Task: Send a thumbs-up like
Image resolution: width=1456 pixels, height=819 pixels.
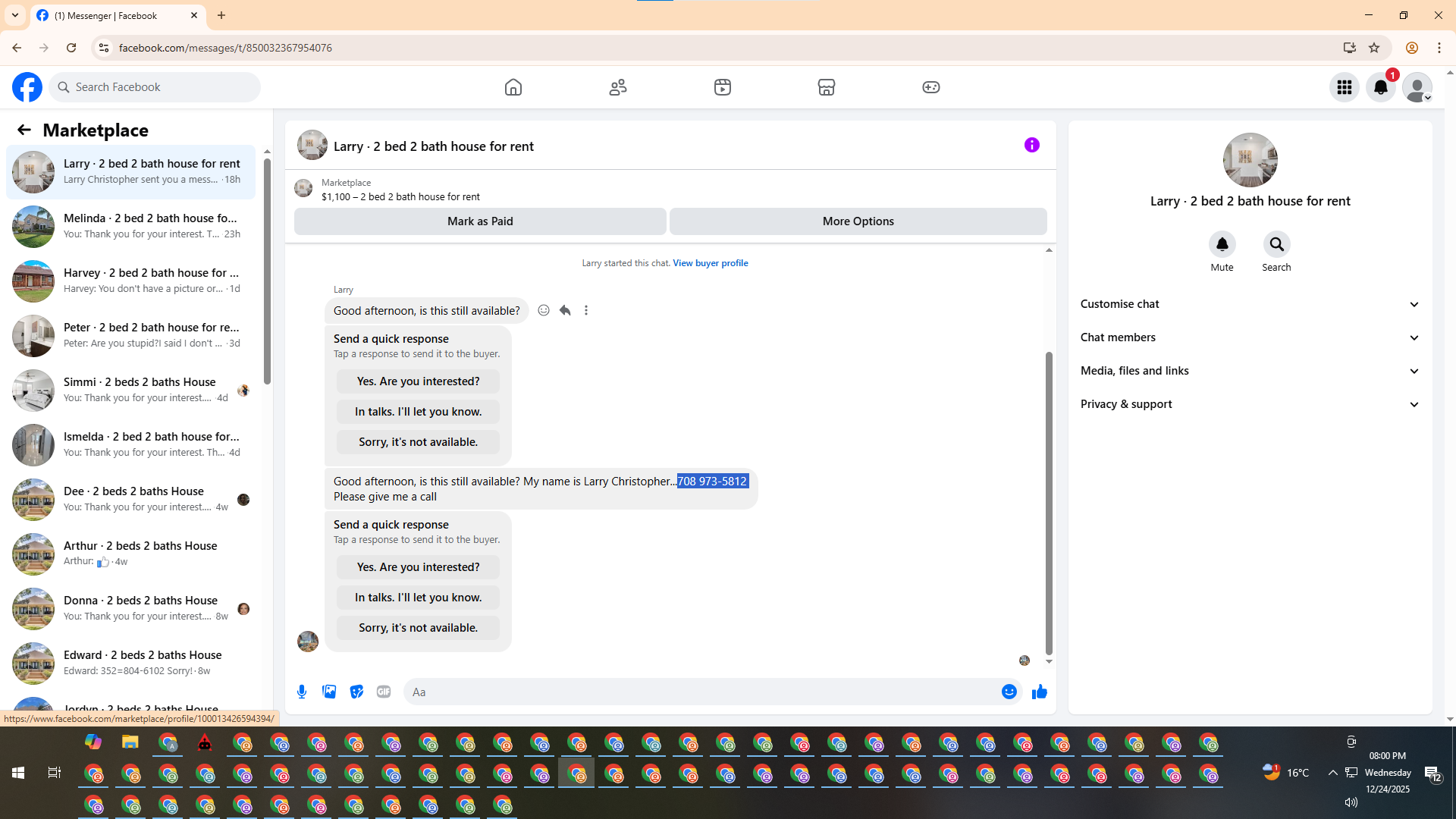Action: 1039,692
